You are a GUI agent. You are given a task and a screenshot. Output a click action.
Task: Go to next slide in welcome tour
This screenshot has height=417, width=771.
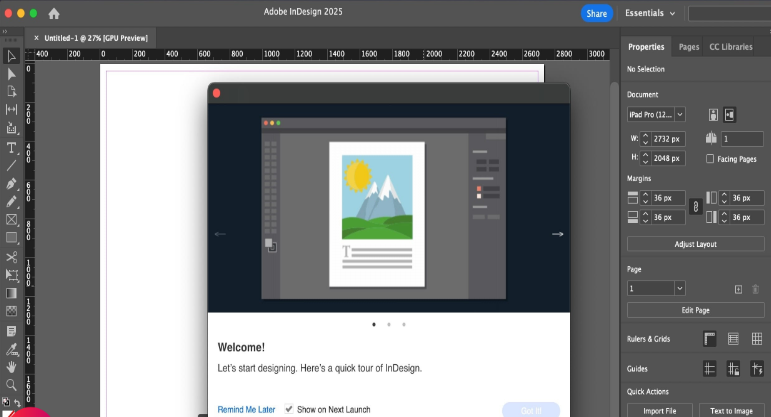tap(557, 234)
